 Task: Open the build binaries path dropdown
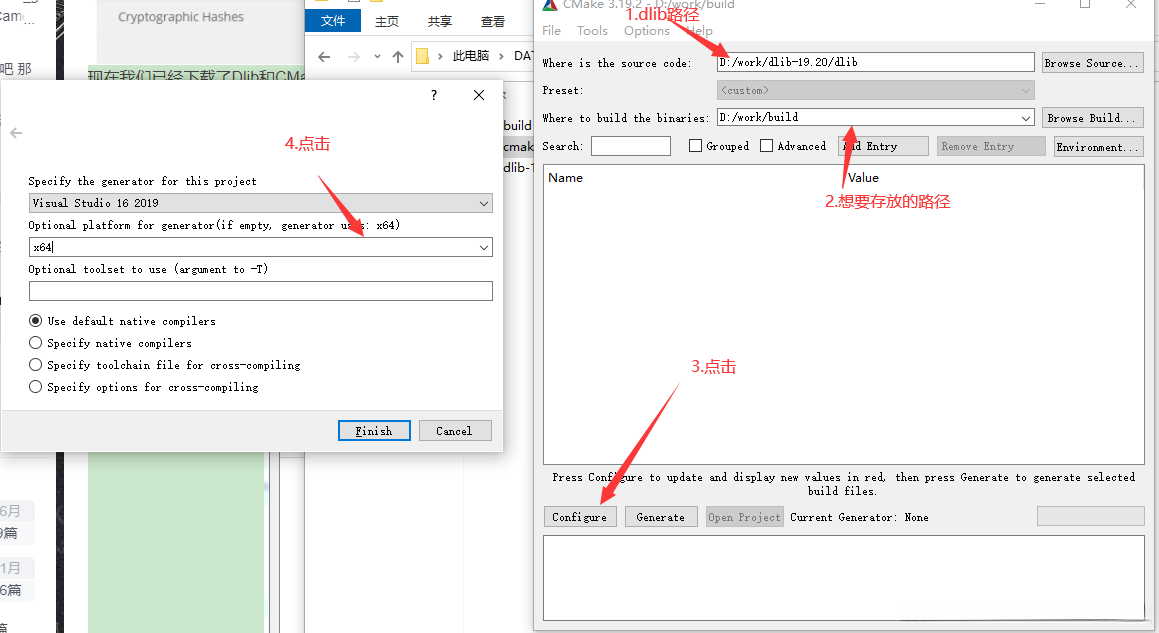coord(1026,118)
